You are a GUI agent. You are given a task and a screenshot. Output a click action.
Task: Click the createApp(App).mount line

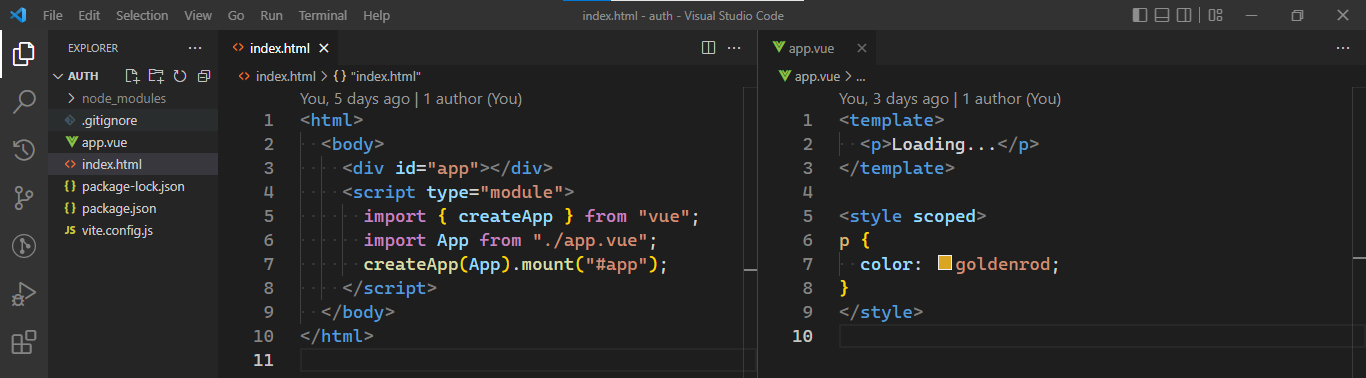[x=515, y=264]
